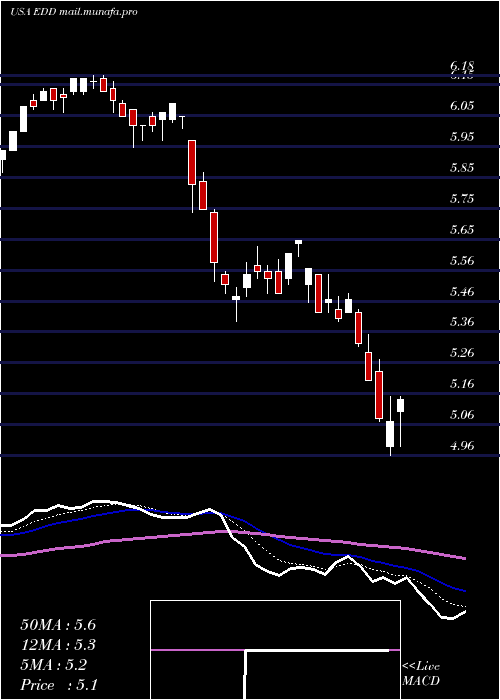This screenshot has width=500, height=700.
Task: Click the 5.26 price axis label
Action: [x=462, y=353]
